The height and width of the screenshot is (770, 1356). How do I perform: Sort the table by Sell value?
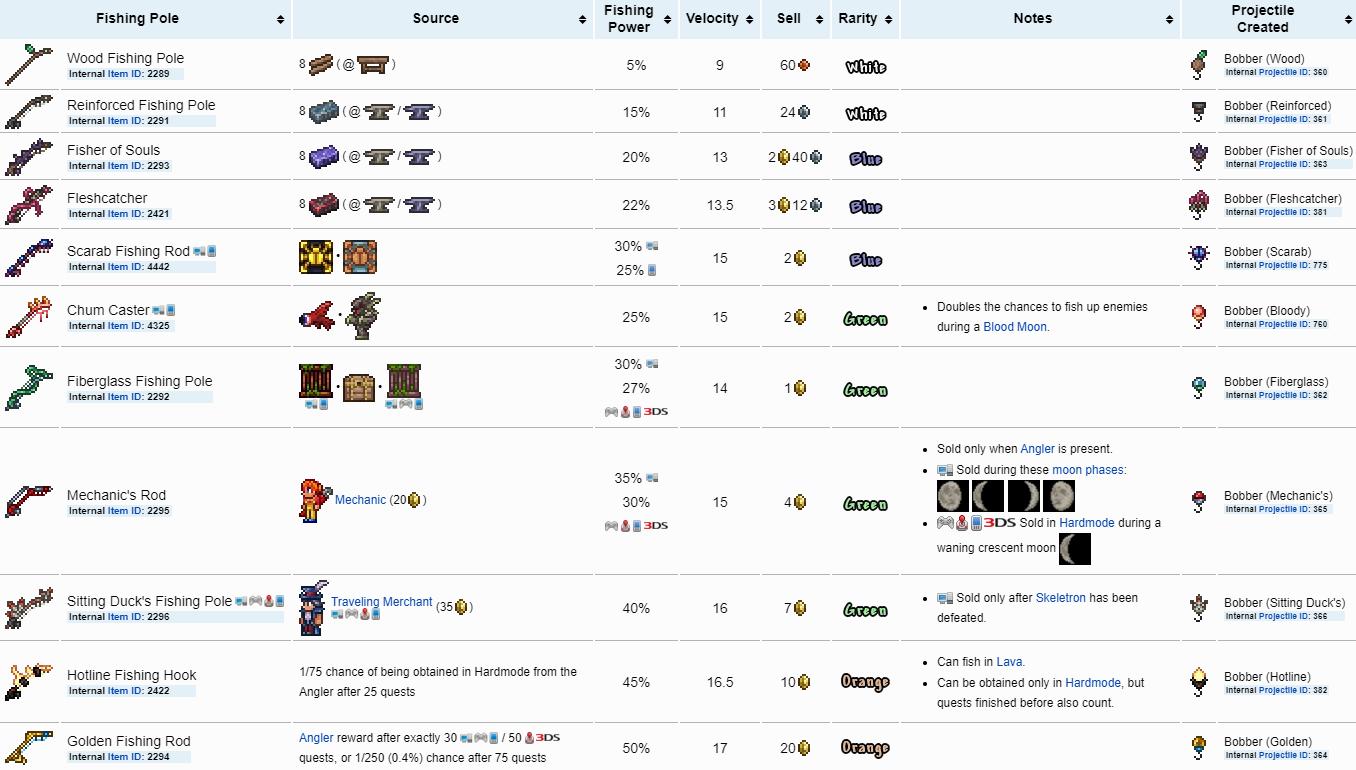pyautogui.click(x=818, y=19)
